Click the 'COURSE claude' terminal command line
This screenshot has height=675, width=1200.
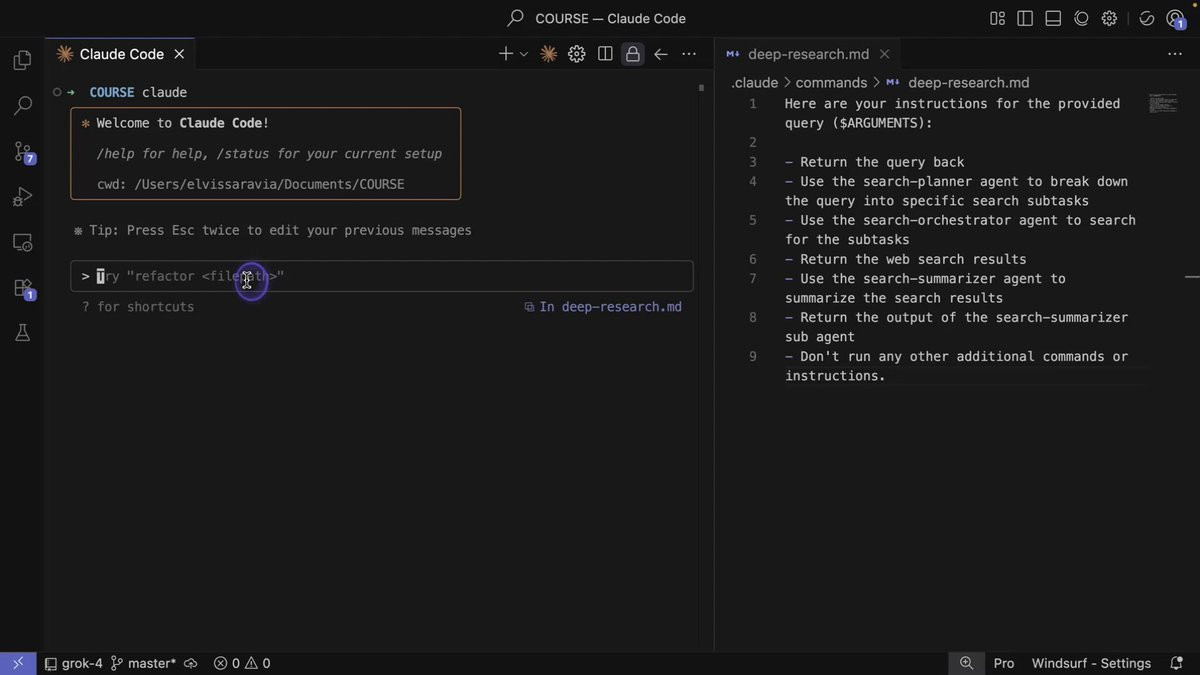138,92
